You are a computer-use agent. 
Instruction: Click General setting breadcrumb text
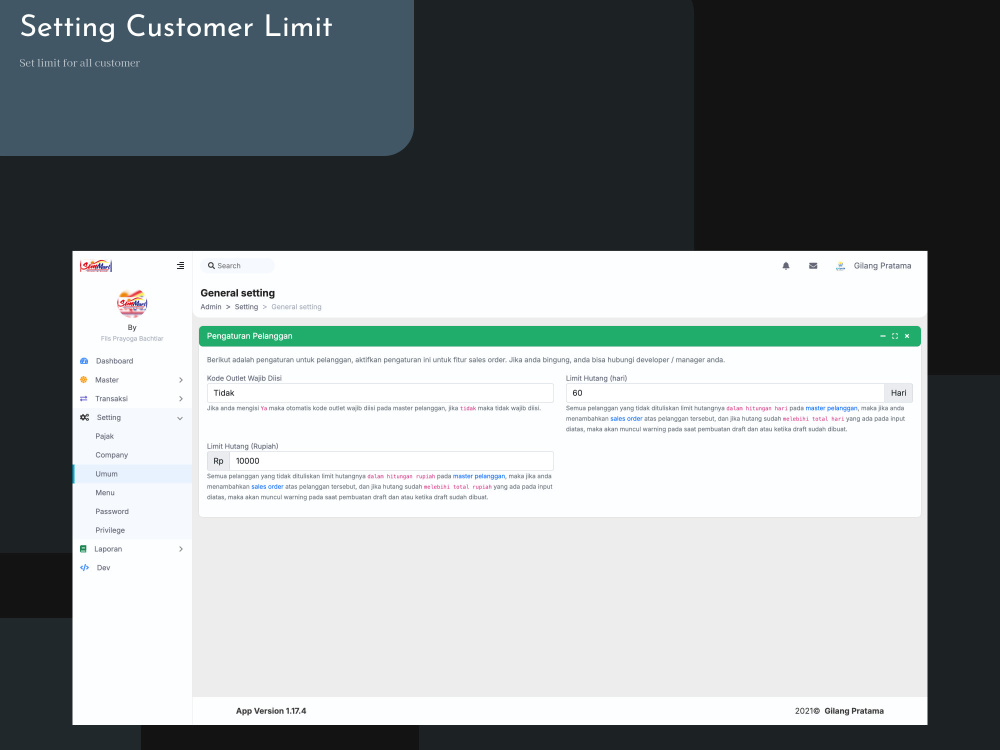point(296,307)
